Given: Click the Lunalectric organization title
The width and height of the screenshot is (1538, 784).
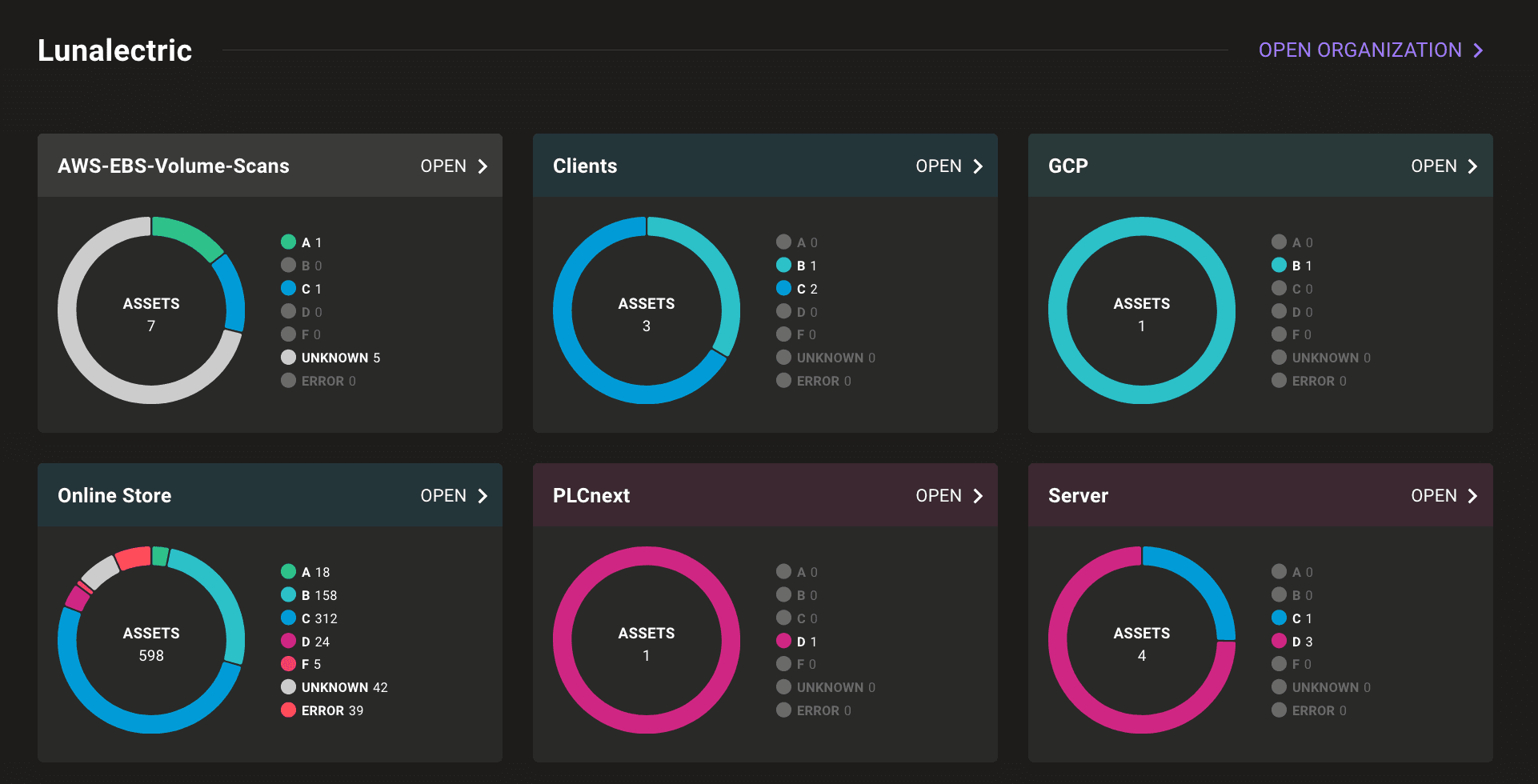Looking at the screenshot, I should 114,50.
